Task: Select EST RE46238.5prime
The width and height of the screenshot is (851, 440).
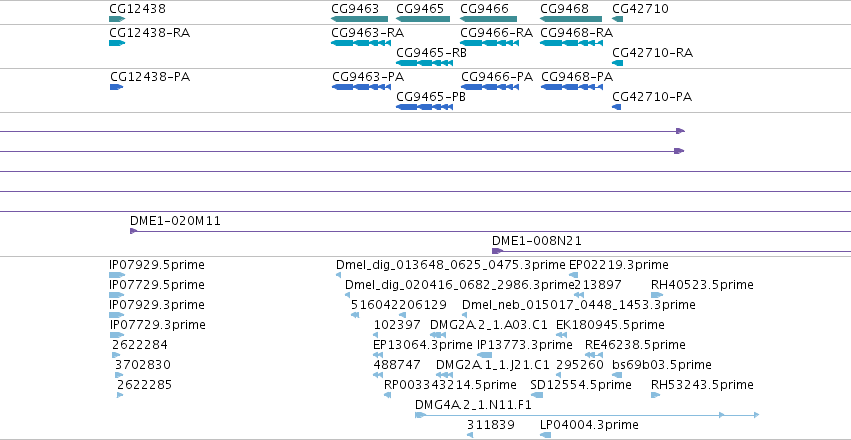Action: [x=635, y=345]
